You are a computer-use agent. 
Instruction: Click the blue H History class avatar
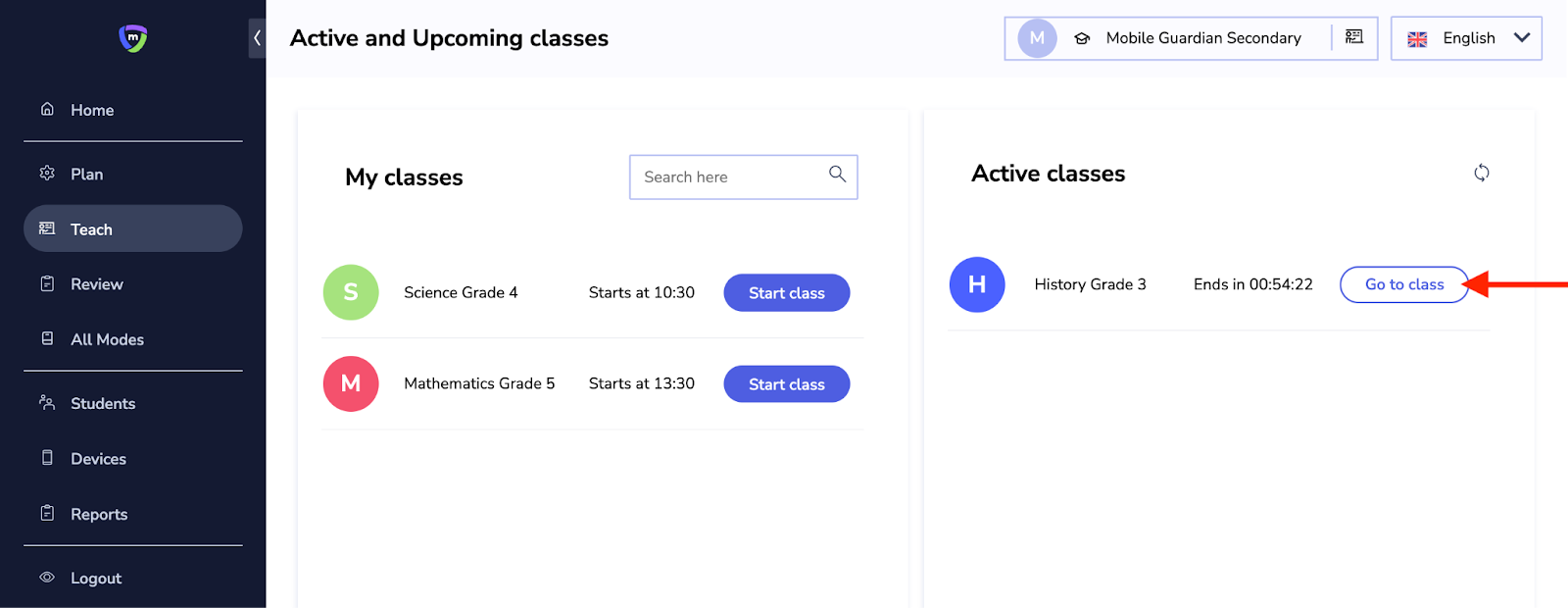tap(977, 284)
